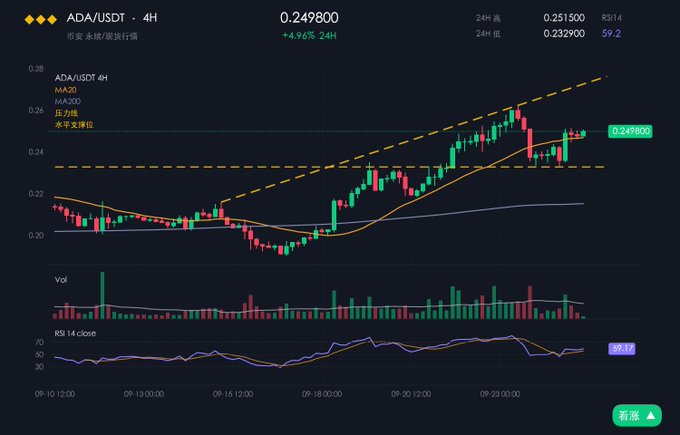Click the tallest green volume bar
This screenshot has width=680, height=435.
click(102, 295)
